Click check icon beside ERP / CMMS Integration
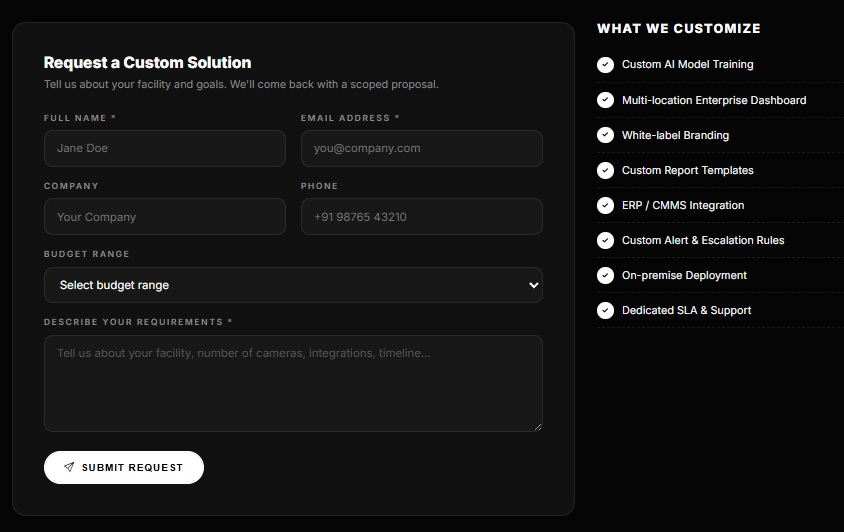This screenshot has width=844, height=532. click(606, 205)
